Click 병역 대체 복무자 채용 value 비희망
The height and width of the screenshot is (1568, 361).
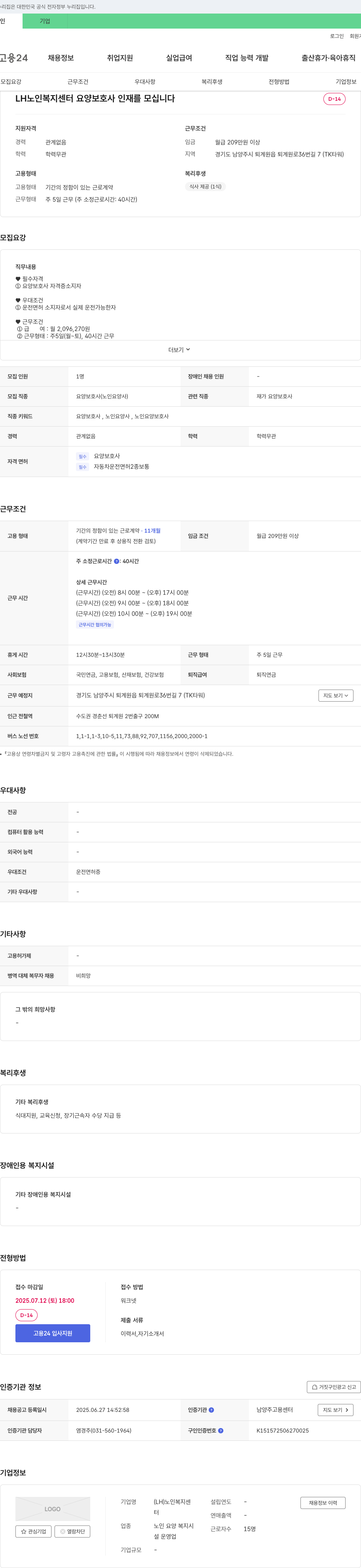83,976
